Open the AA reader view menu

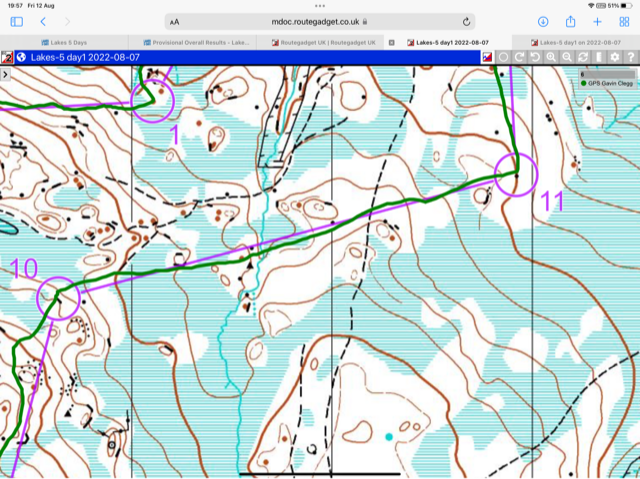click(x=175, y=21)
